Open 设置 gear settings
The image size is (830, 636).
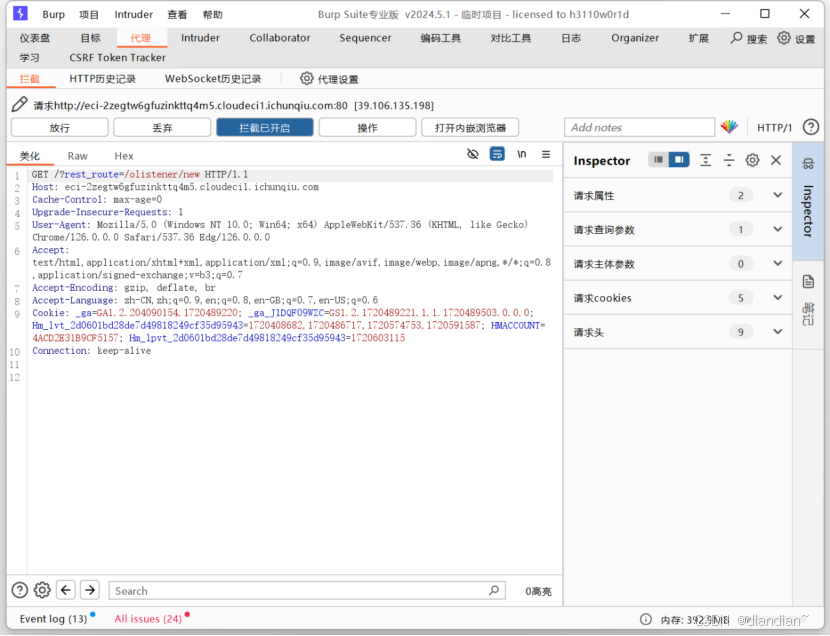click(x=784, y=38)
